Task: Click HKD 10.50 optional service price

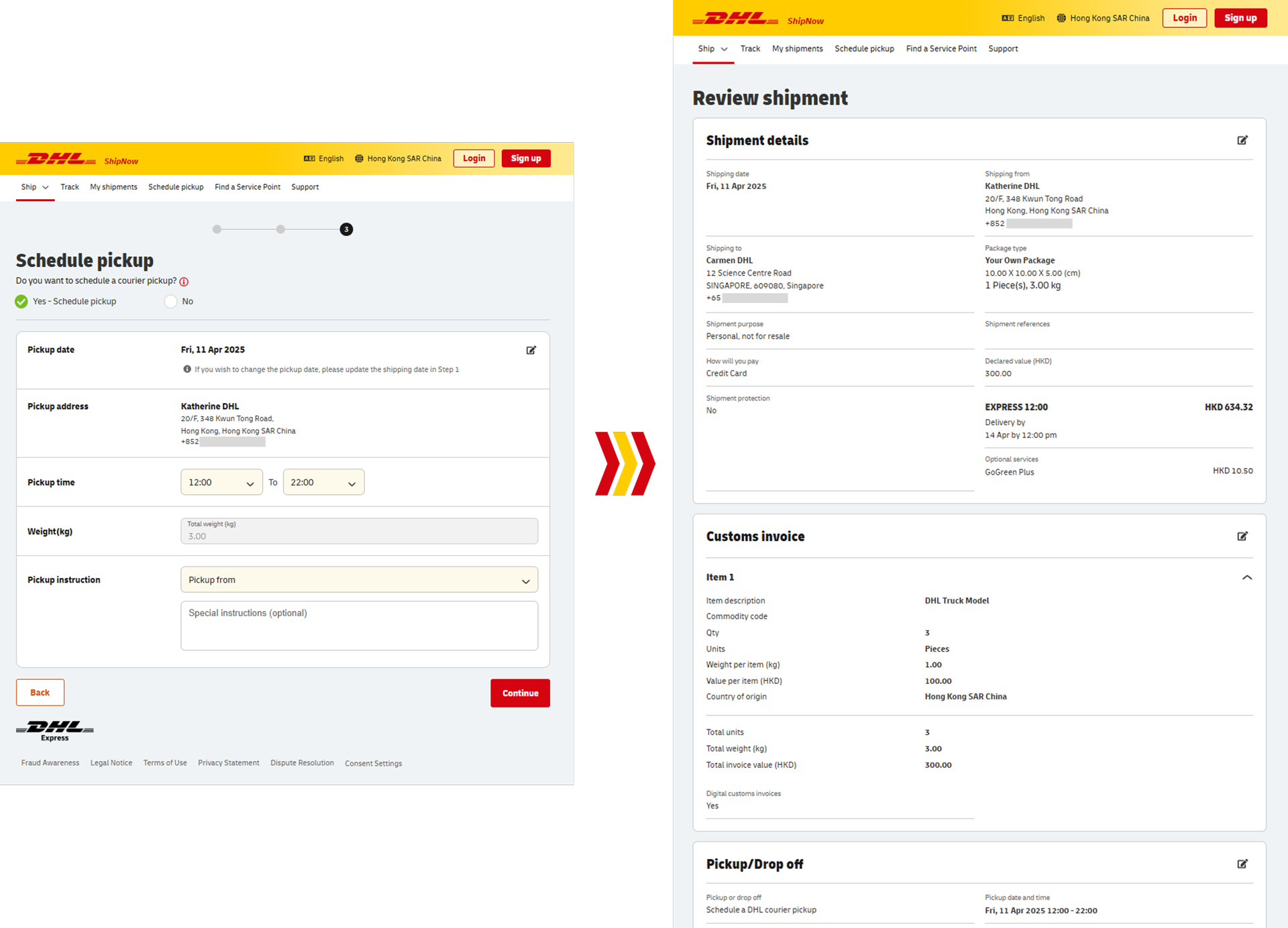Action: click(x=1232, y=471)
